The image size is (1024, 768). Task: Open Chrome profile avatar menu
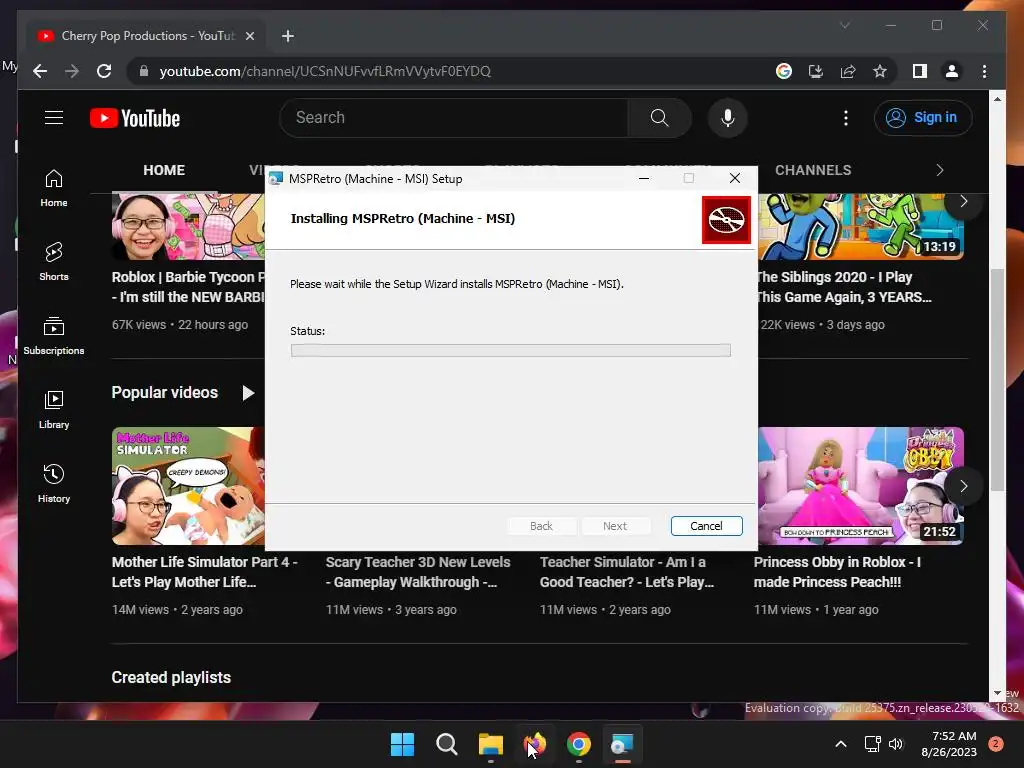952,71
